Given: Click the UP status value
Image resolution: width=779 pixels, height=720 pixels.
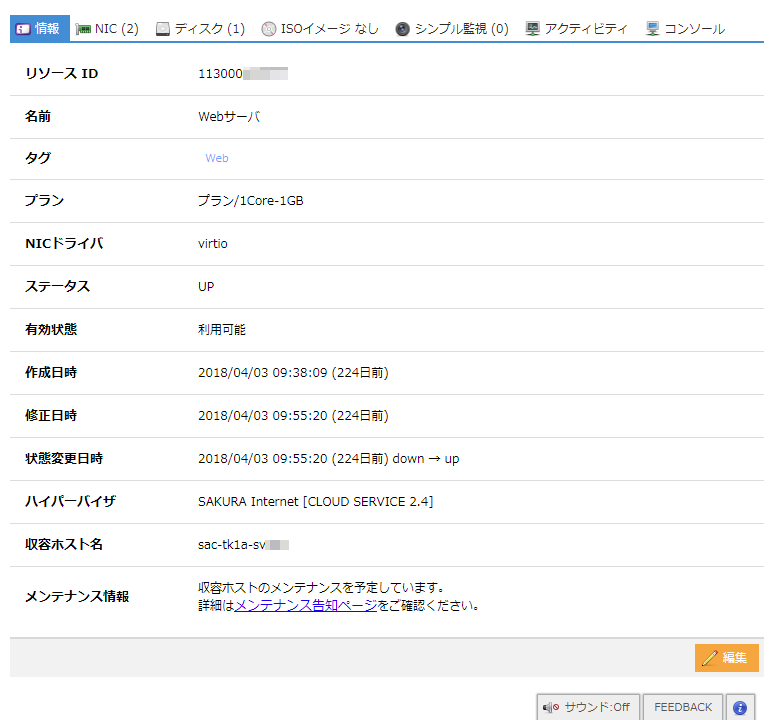Looking at the screenshot, I should tap(206, 287).
